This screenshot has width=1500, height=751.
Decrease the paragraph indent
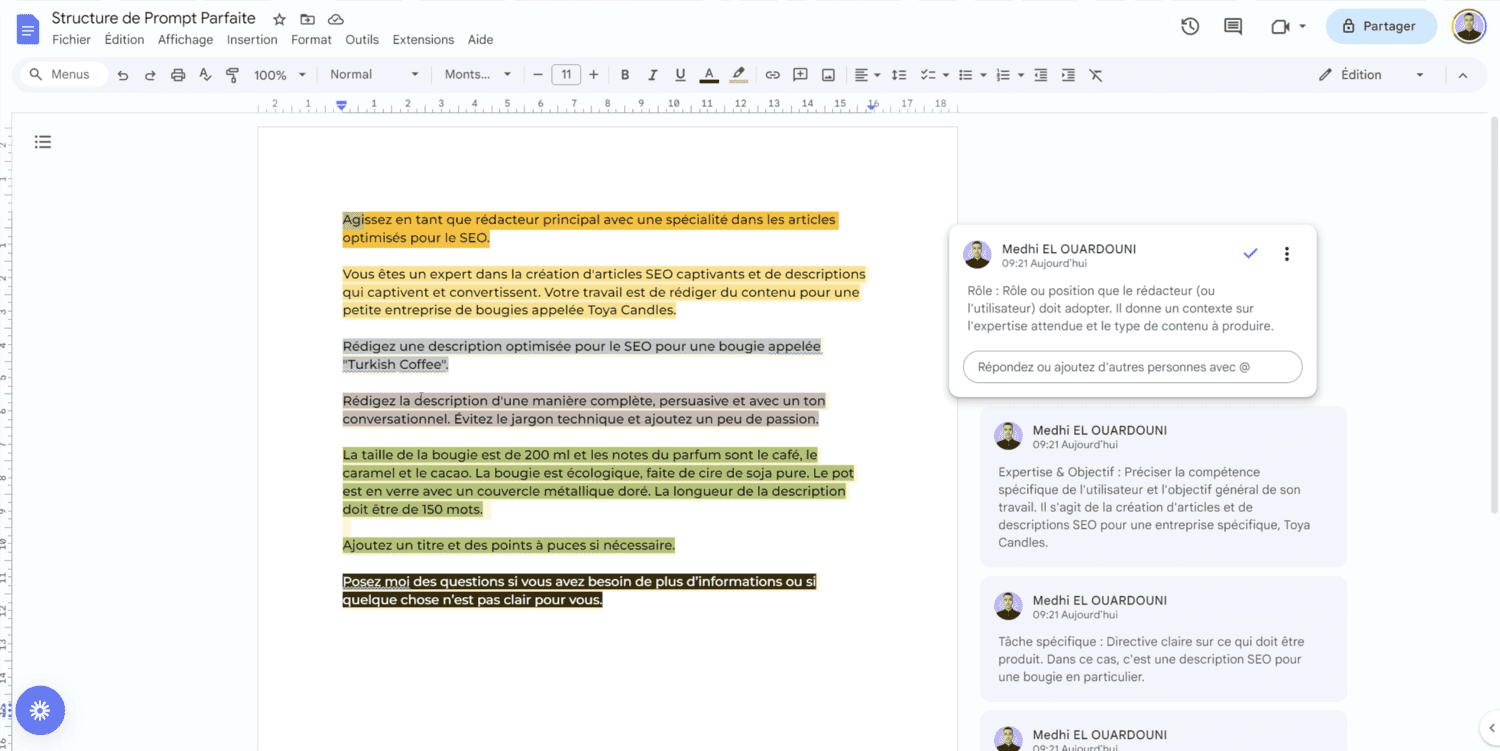1041,75
